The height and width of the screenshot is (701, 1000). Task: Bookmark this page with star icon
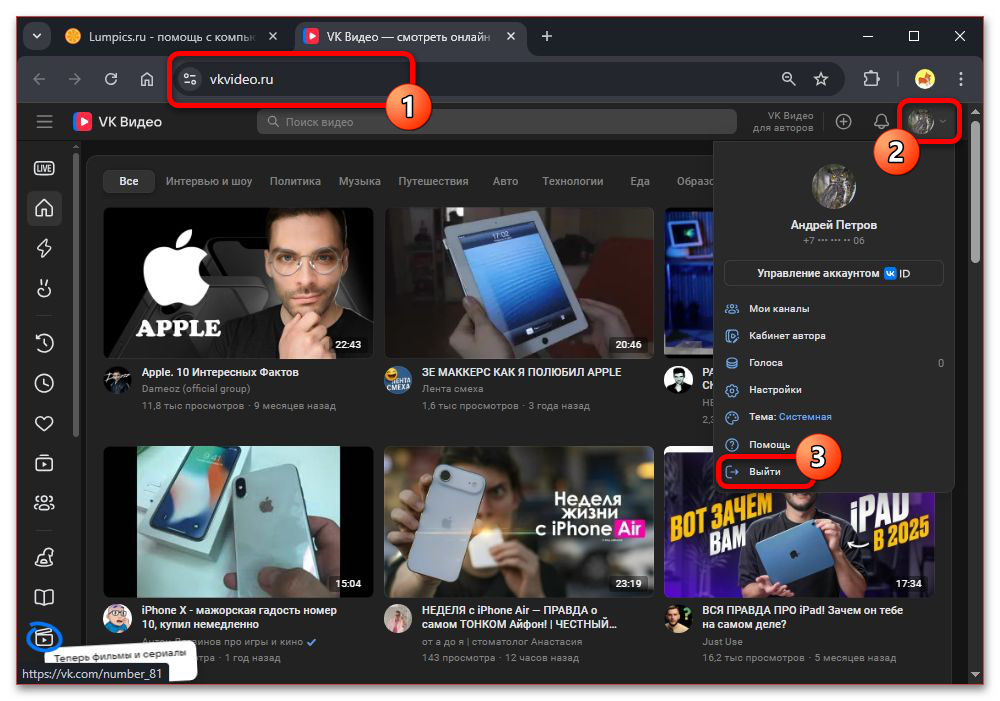[821, 79]
